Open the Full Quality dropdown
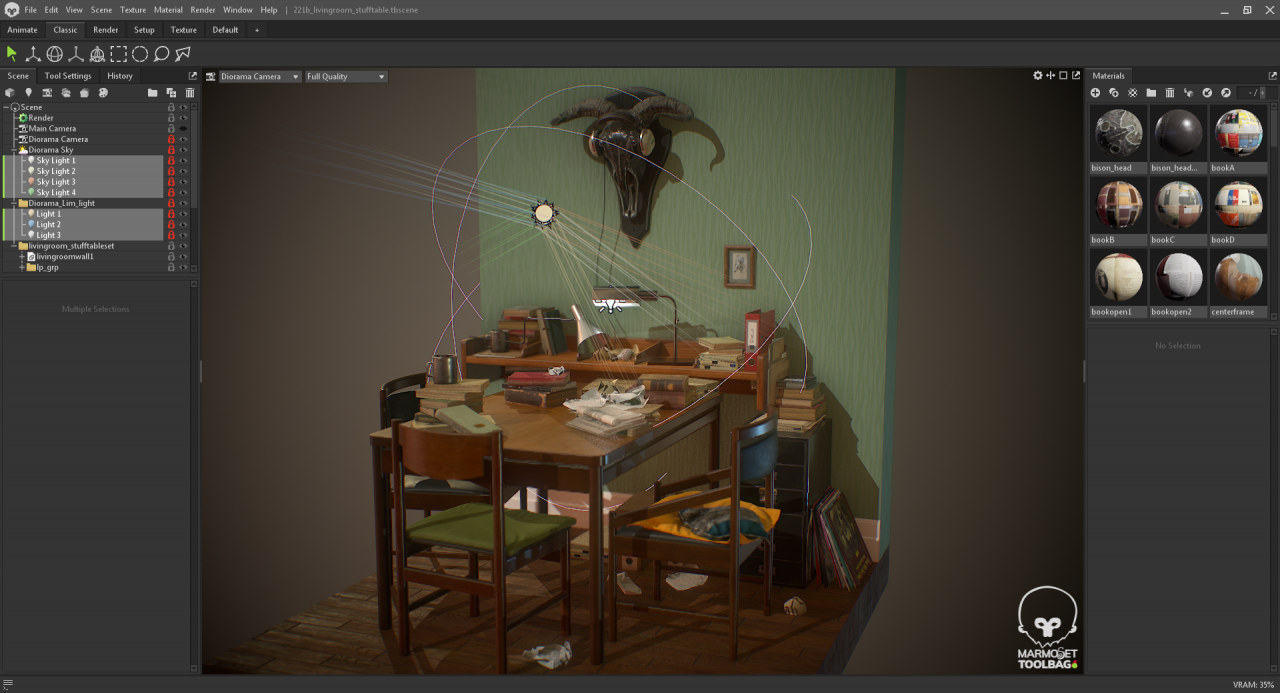Screen dimensions: 1280x693 click(345, 77)
